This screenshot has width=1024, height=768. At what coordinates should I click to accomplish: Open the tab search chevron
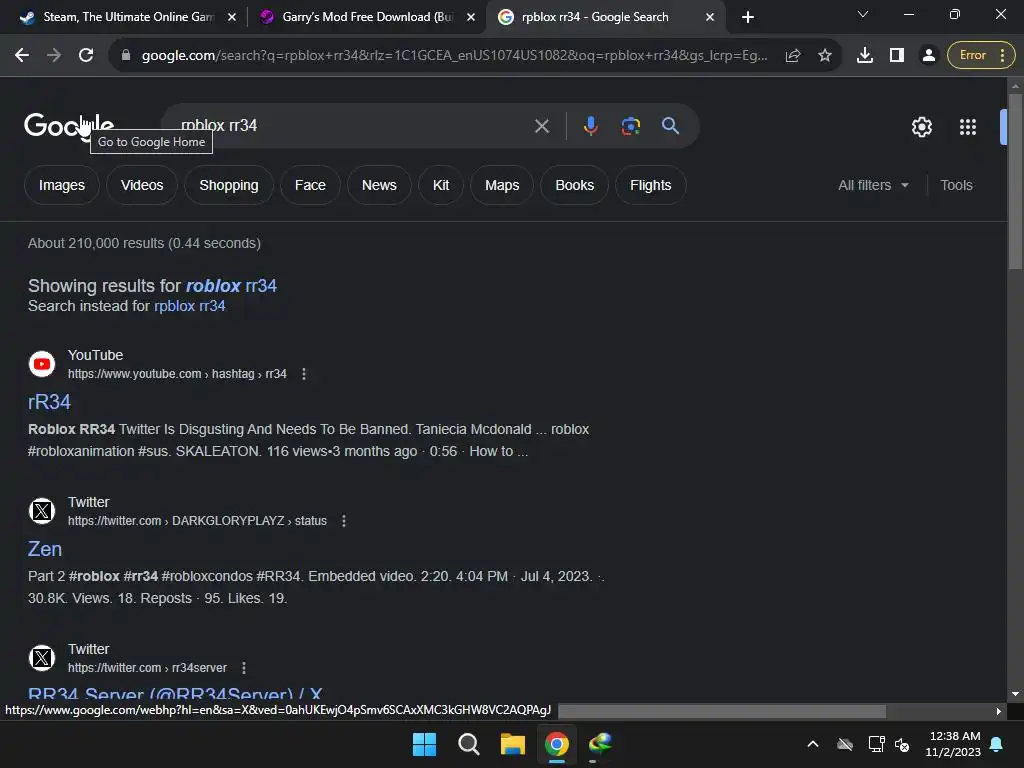point(863,14)
